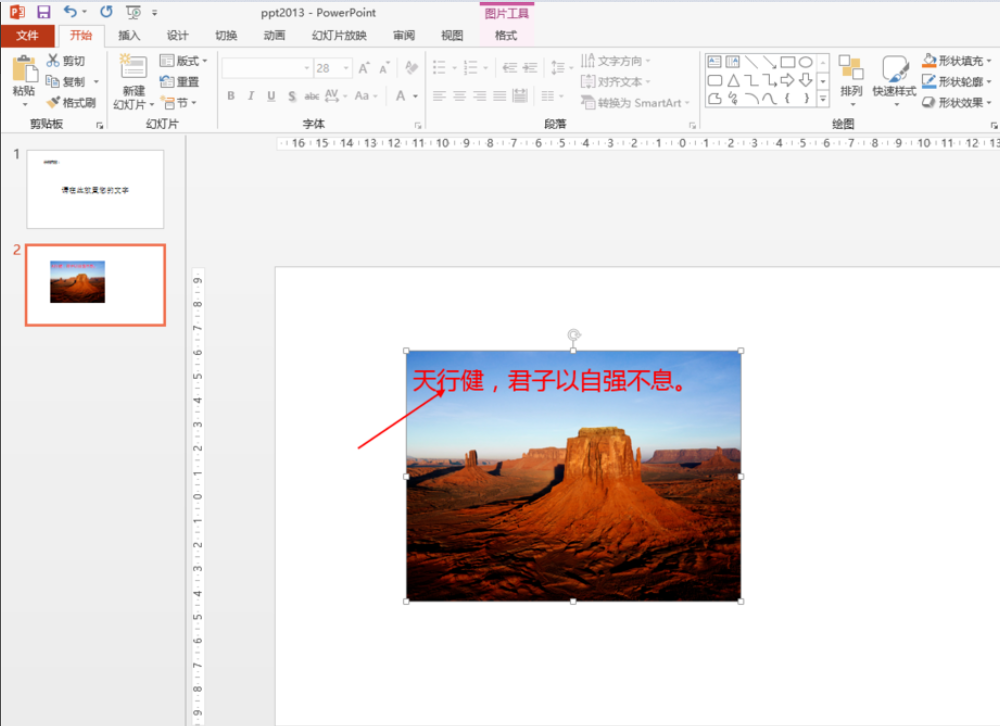Click Shape Effects (形状效果)

click(956, 102)
